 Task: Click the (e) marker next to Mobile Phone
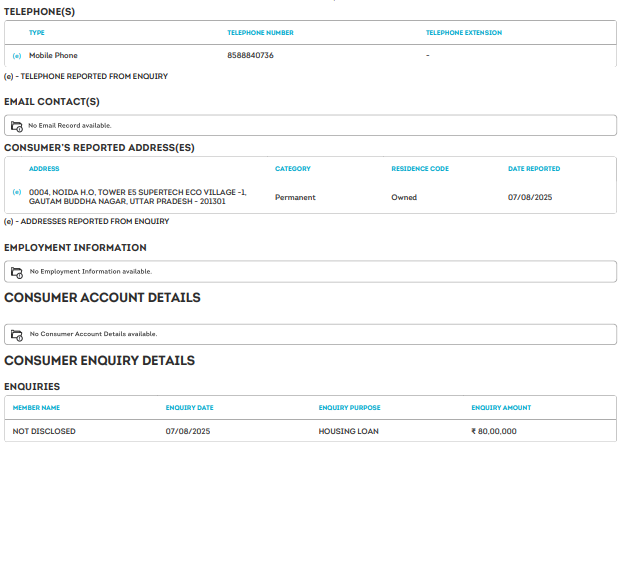click(16, 56)
